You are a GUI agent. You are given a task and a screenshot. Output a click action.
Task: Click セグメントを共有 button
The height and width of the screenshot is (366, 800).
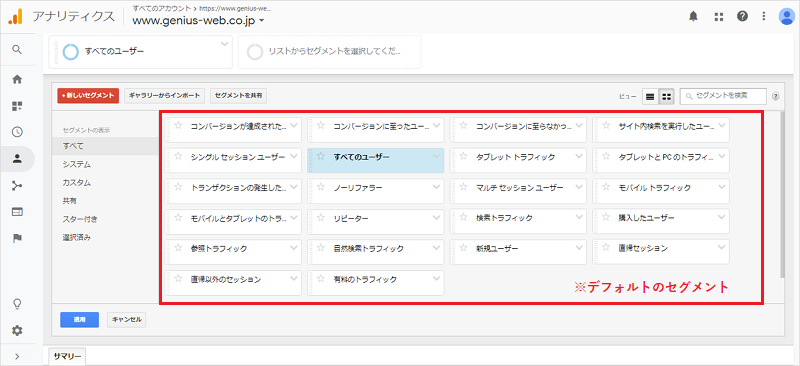(x=238, y=95)
